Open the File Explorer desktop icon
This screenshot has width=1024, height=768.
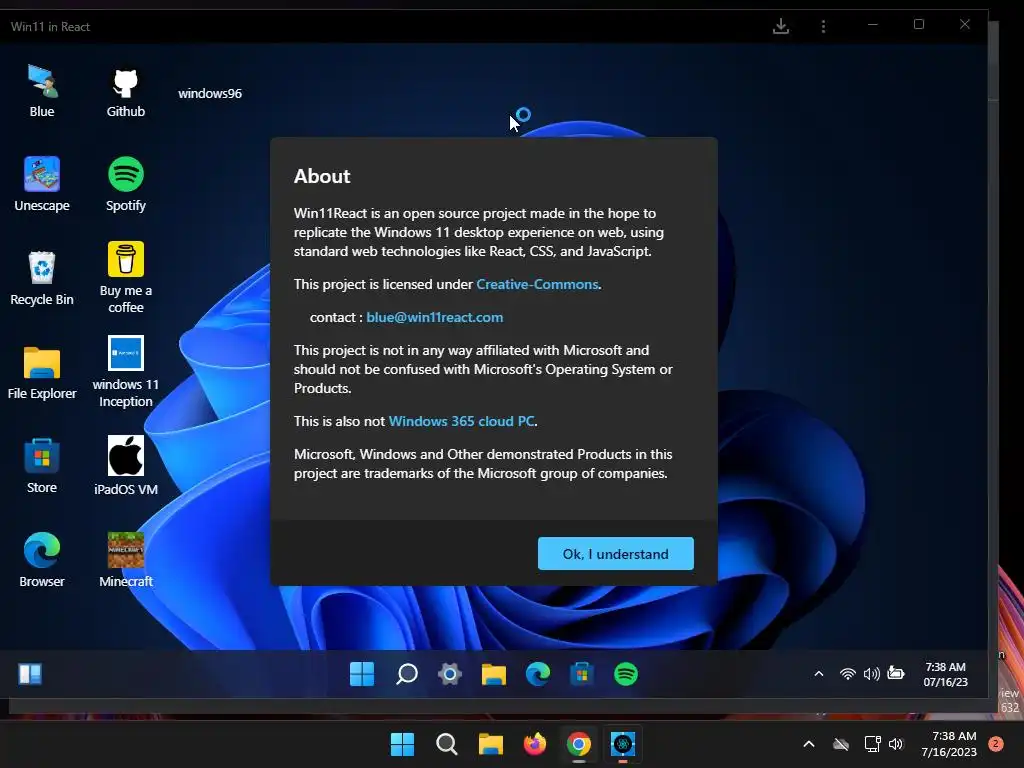(42, 373)
